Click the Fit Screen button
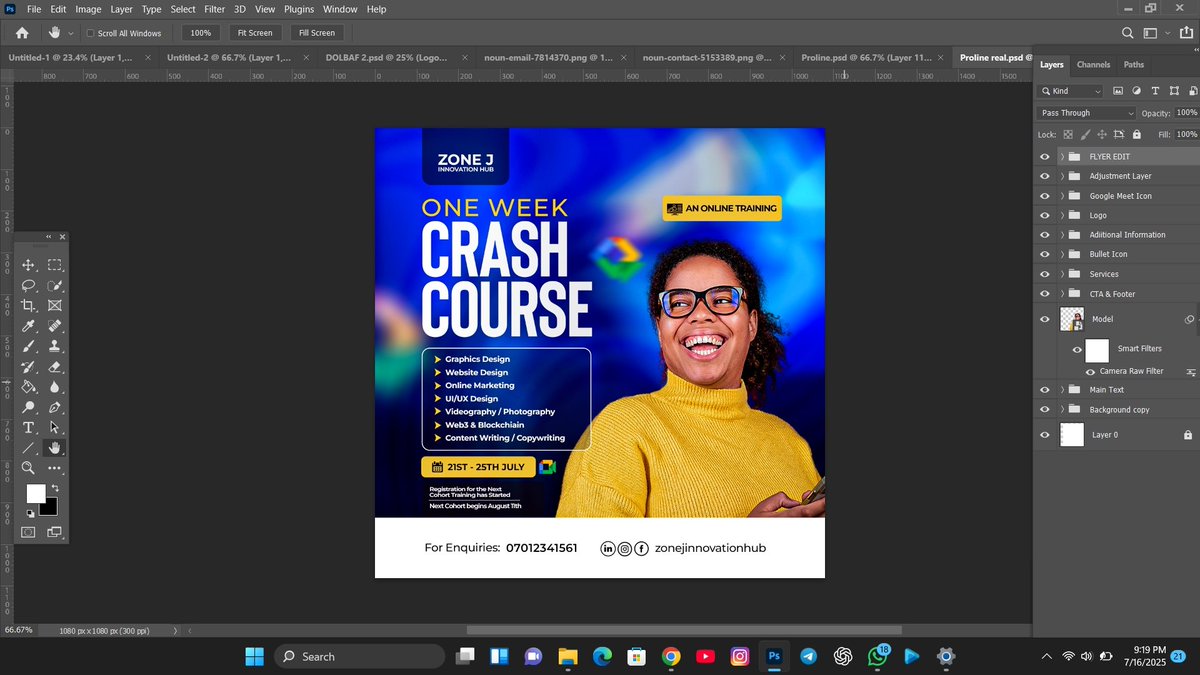The width and height of the screenshot is (1200, 675). (x=255, y=33)
